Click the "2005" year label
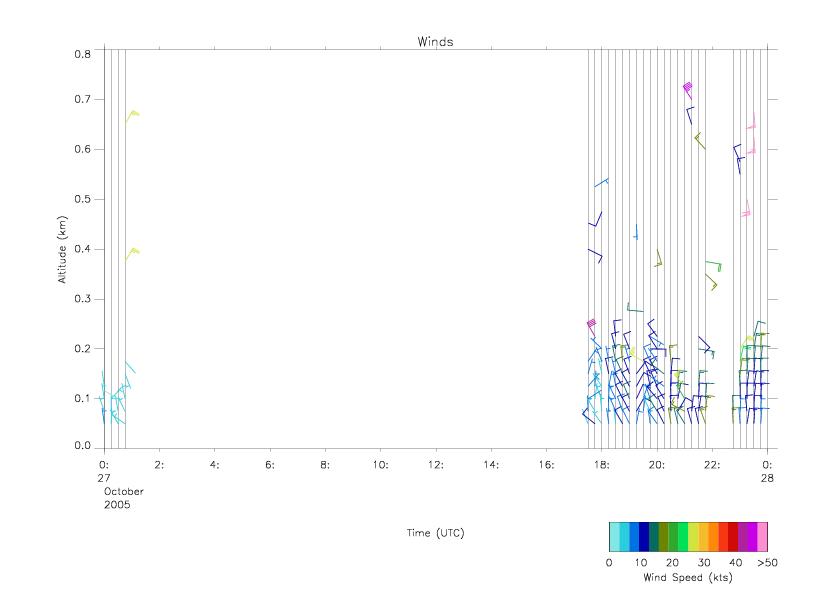827x611 pixels. tap(117, 504)
